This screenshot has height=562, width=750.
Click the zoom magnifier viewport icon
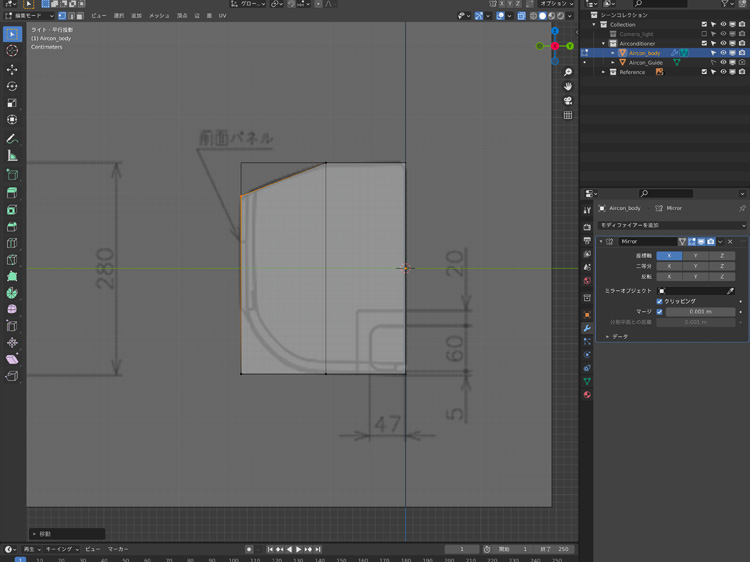568,72
